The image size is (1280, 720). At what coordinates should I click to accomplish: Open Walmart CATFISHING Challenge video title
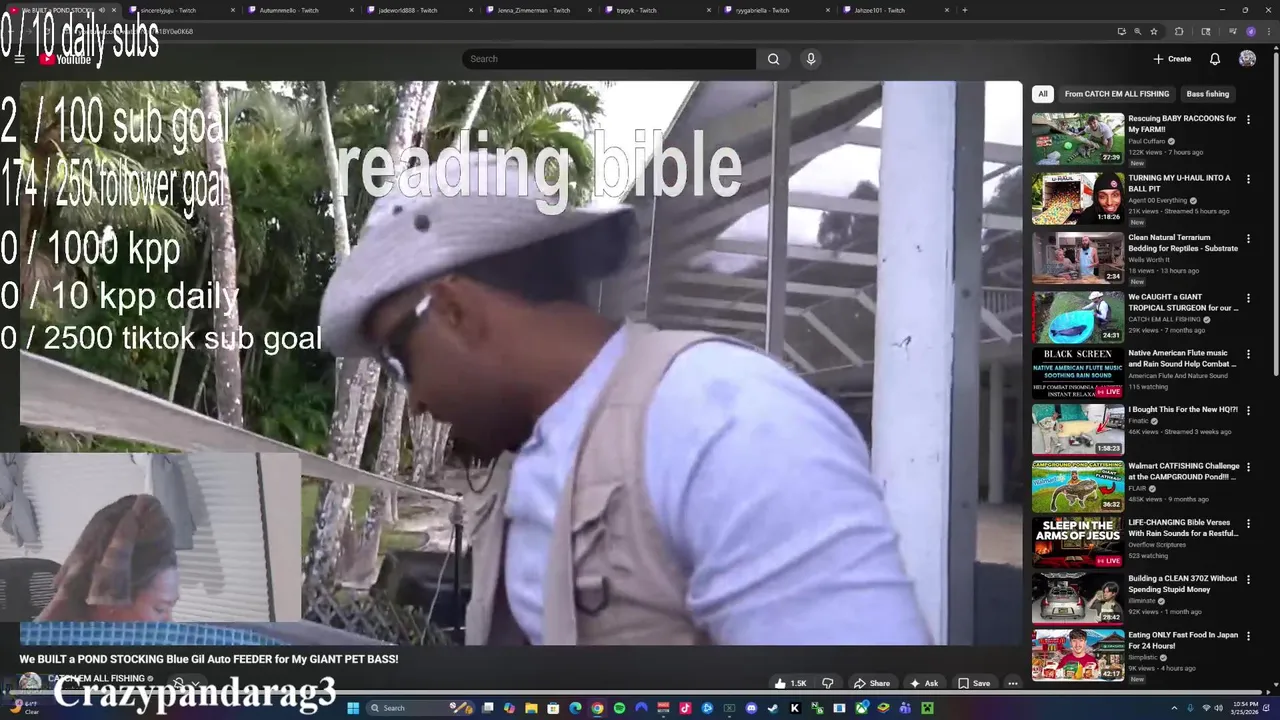(1184, 471)
